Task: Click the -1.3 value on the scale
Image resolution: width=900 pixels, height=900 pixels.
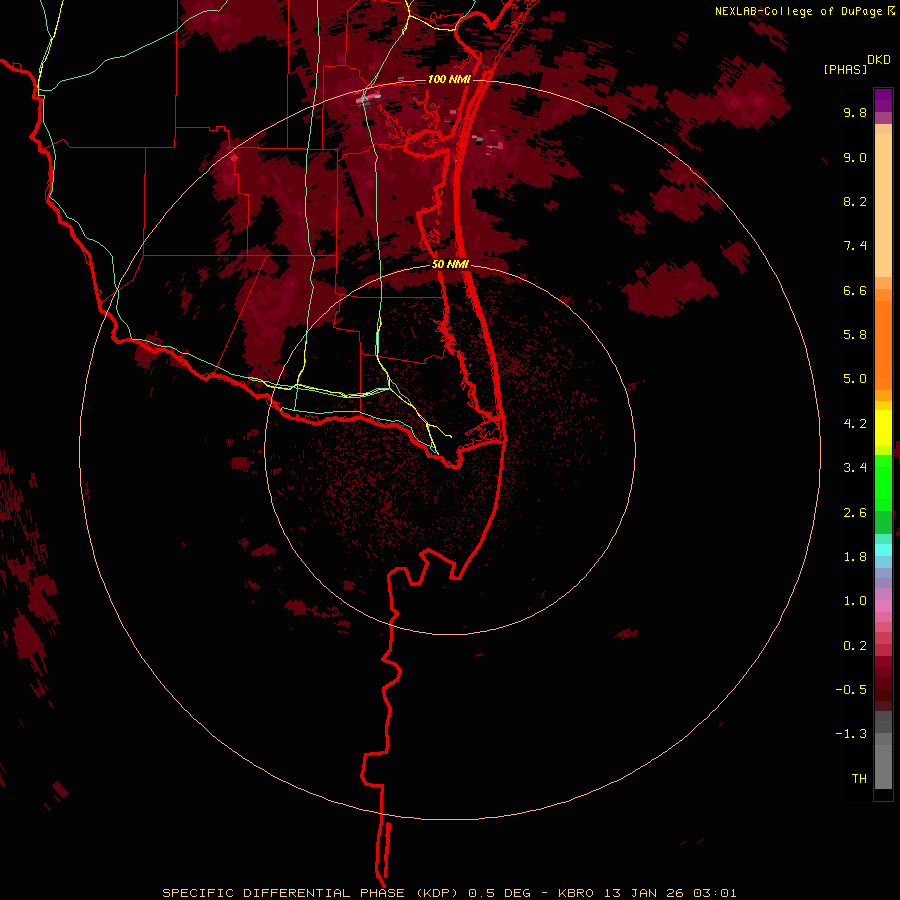Action: (851, 734)
